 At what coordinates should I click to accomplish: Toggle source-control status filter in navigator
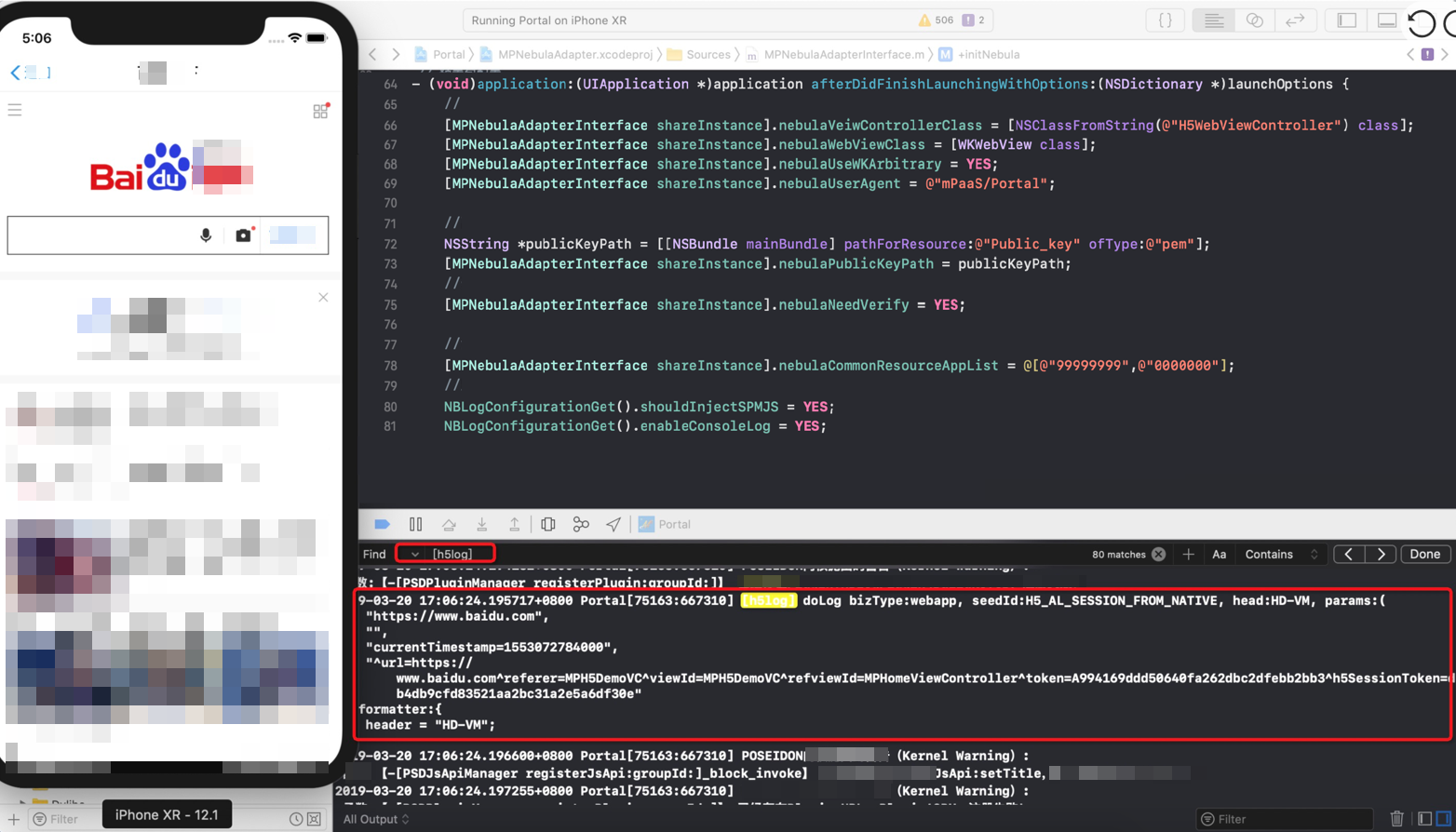tap(315, 819)
